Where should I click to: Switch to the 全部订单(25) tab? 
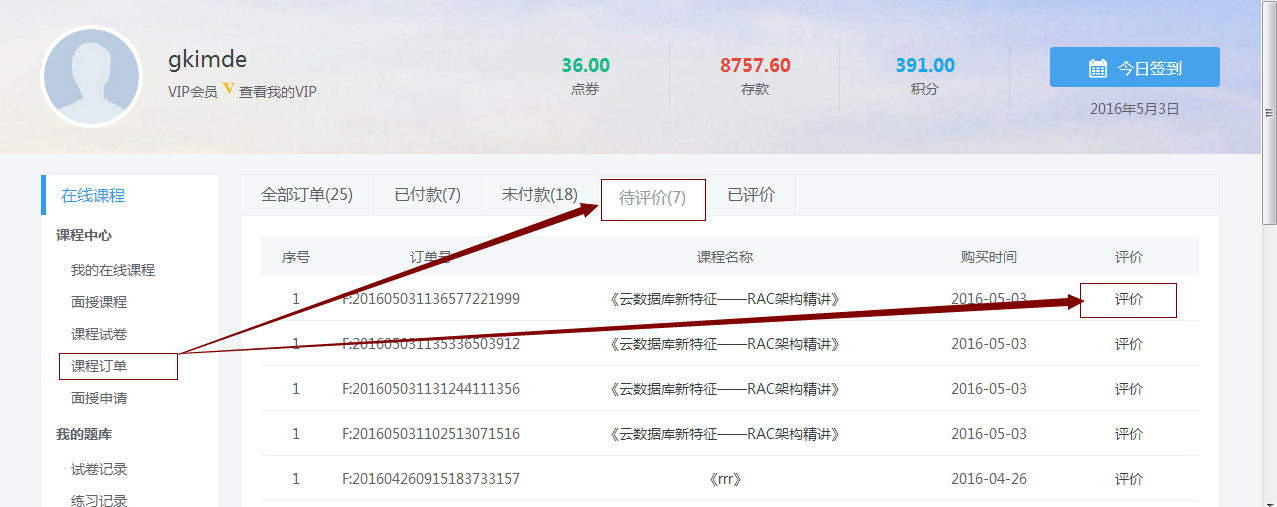tap(307, 195)
